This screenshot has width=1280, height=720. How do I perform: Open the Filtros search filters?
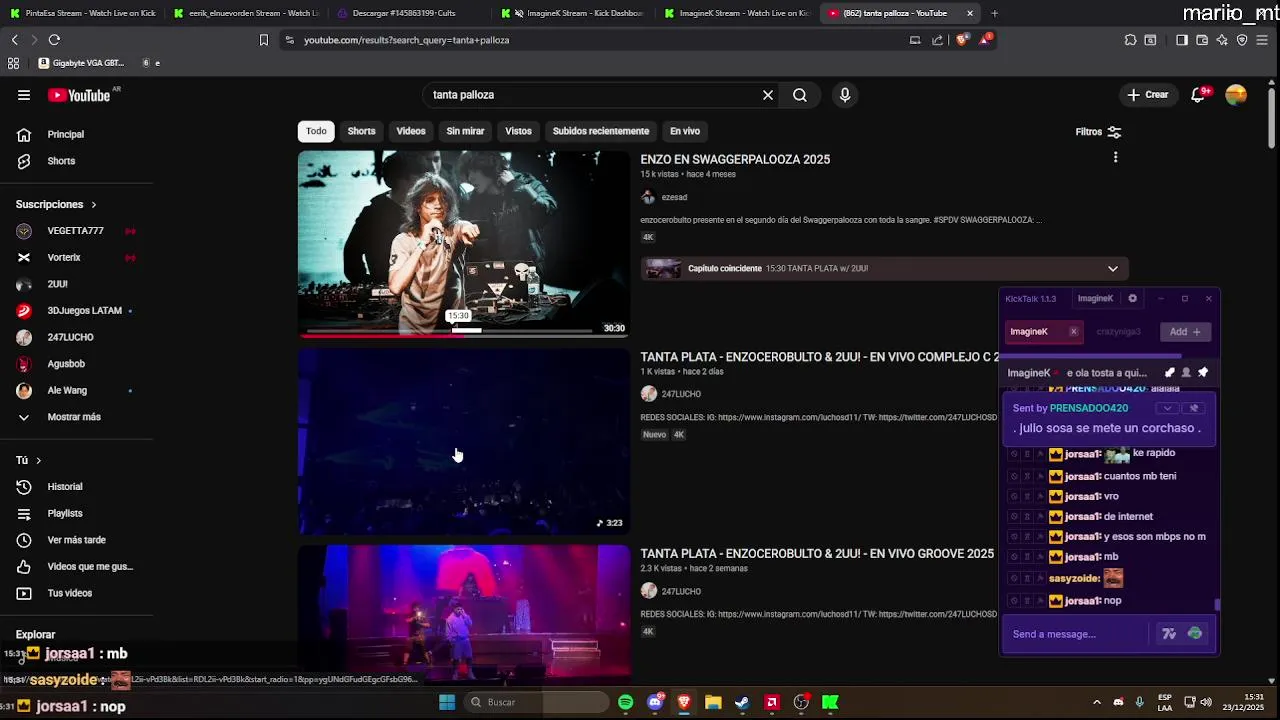point(1098,132)
